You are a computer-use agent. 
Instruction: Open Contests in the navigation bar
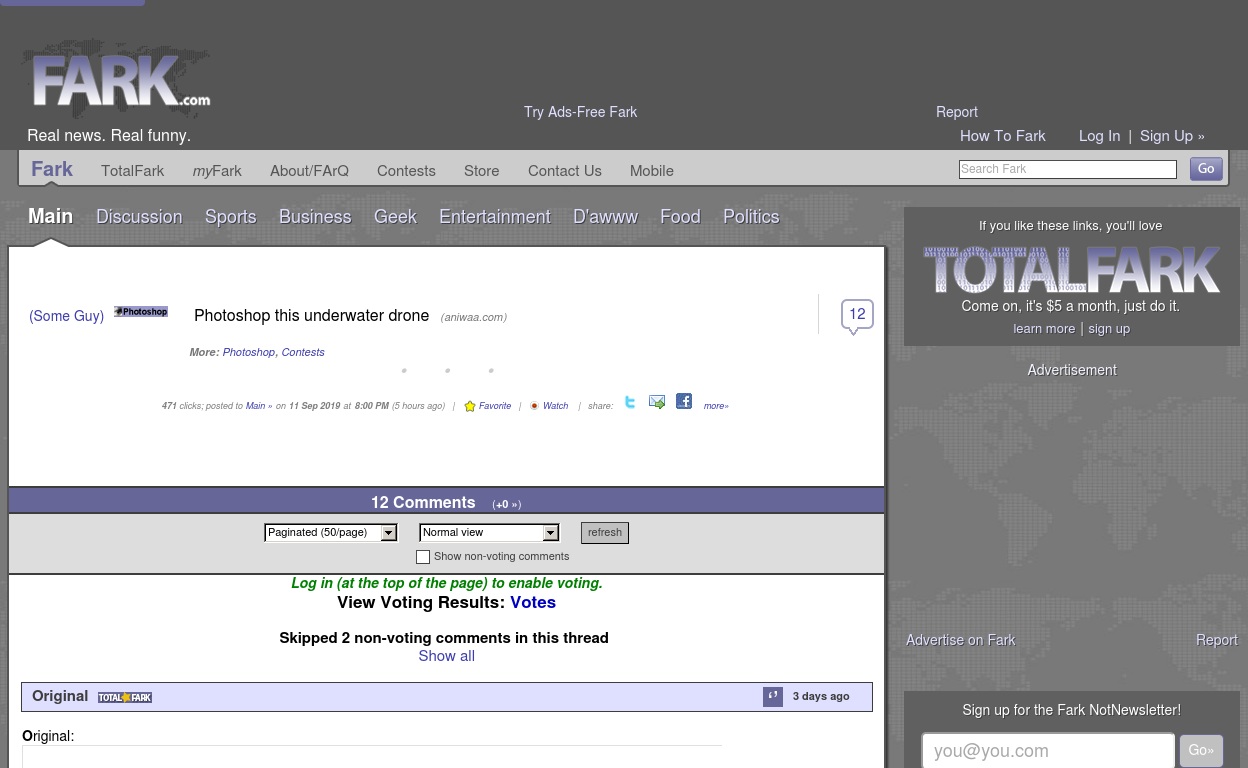406,171
